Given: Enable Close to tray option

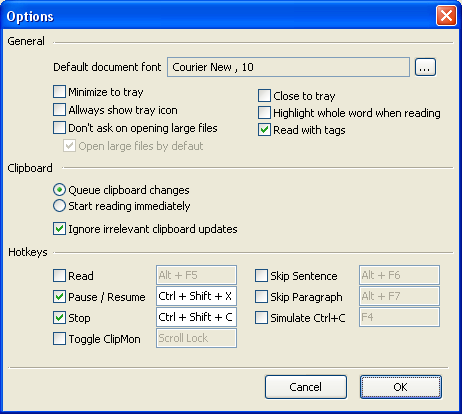Looking at the screenshot, I should (x=264, y=96).
